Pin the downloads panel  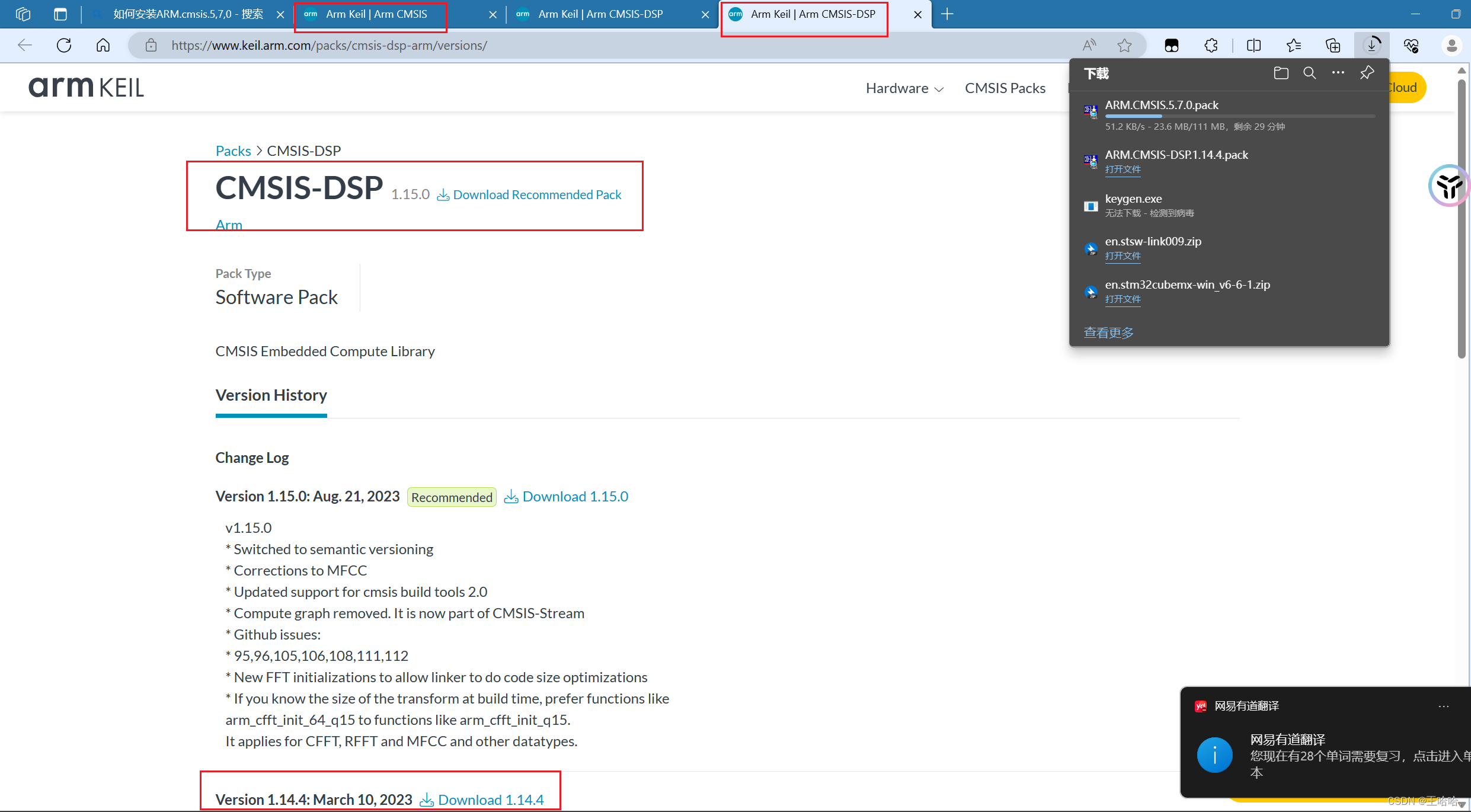pos(1367,73)
